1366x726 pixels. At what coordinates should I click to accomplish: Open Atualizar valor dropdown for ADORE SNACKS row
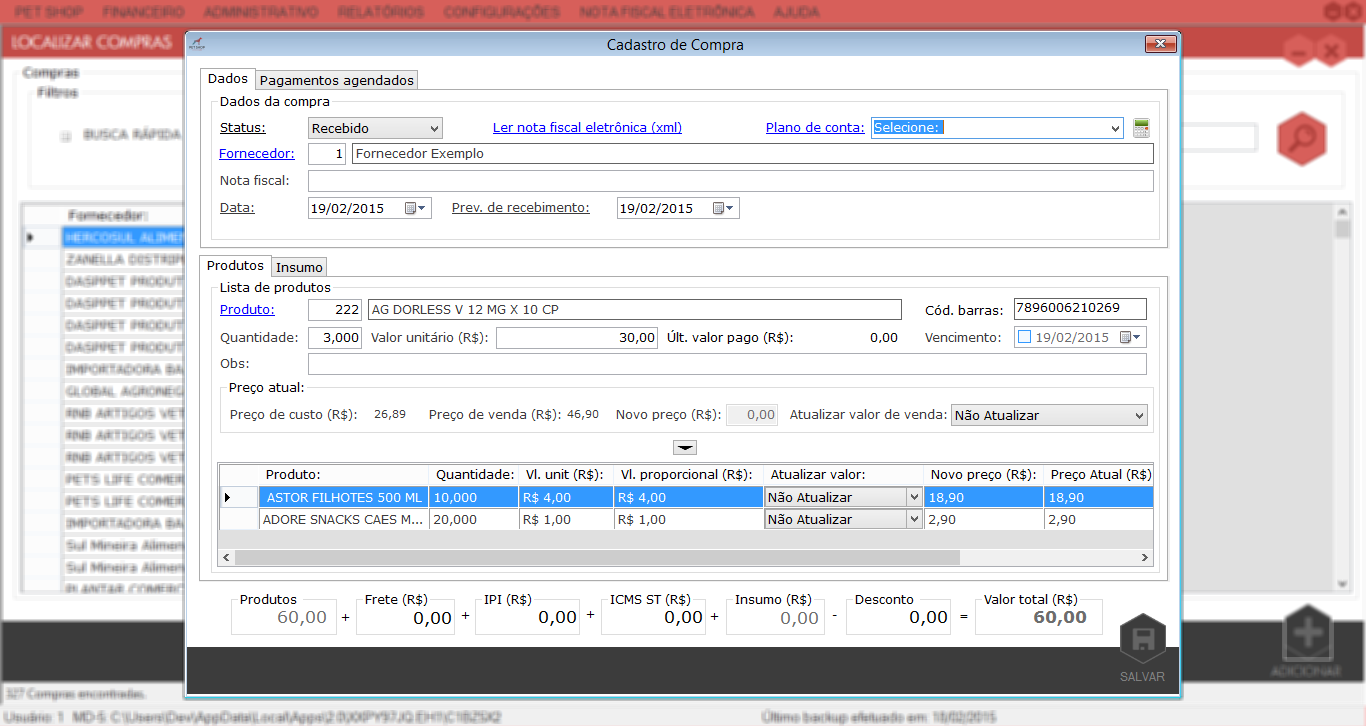[912, 520]
